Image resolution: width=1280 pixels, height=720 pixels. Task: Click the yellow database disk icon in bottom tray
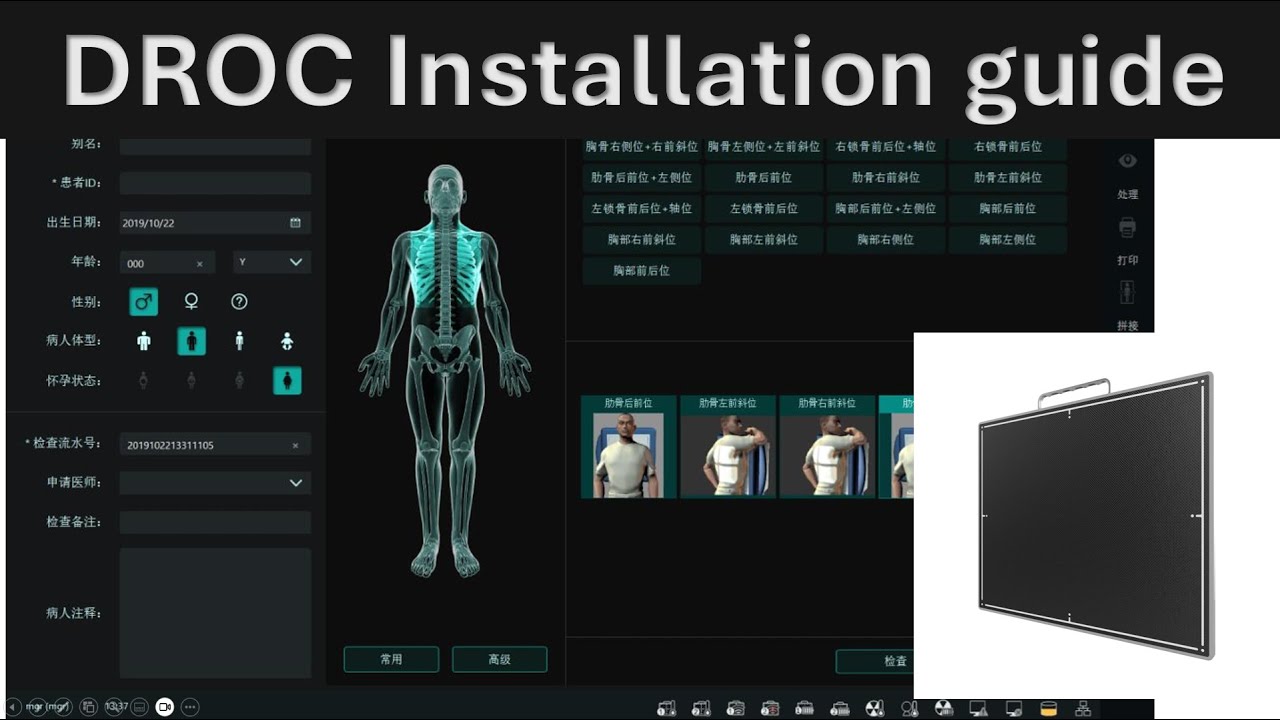(x=1048, y=709)
